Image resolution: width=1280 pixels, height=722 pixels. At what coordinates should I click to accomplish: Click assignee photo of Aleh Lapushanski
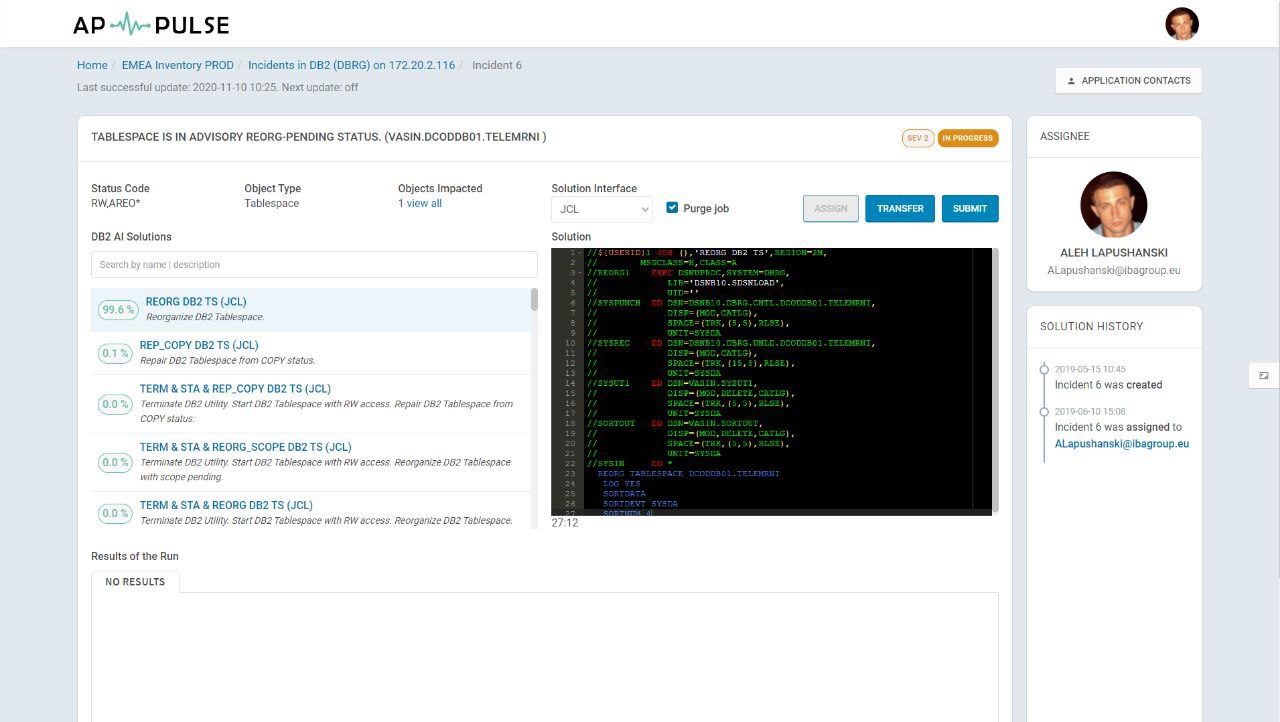[x=1114, y=205]
